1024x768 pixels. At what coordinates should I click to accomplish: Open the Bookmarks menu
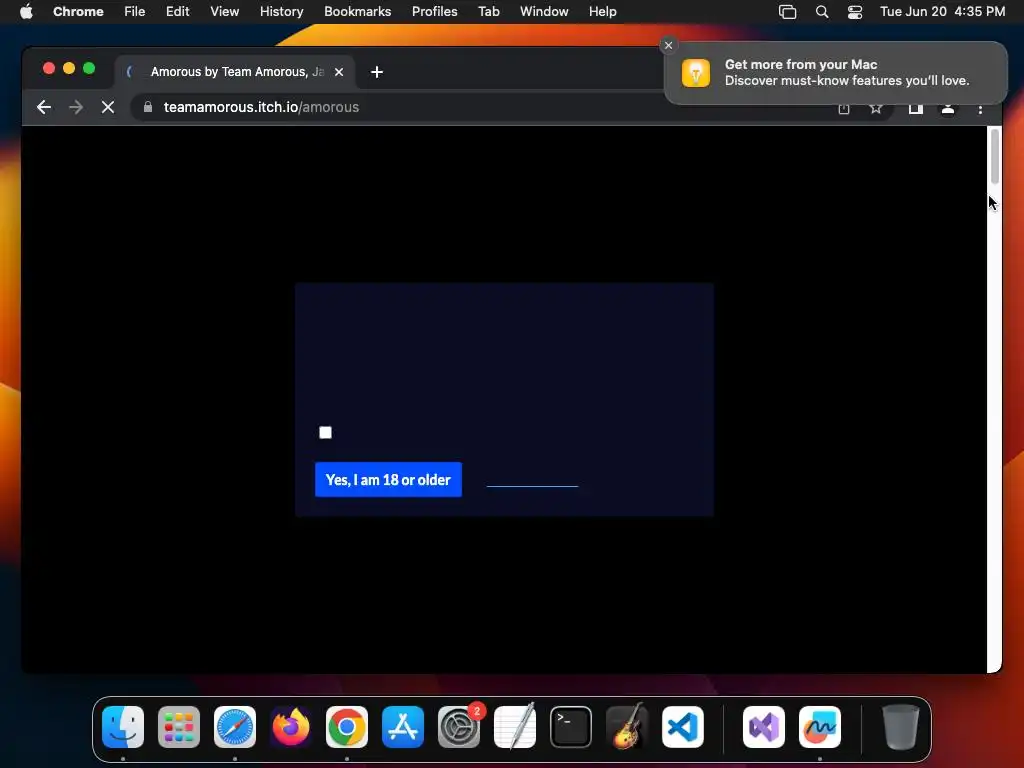[x=357, y=12]
